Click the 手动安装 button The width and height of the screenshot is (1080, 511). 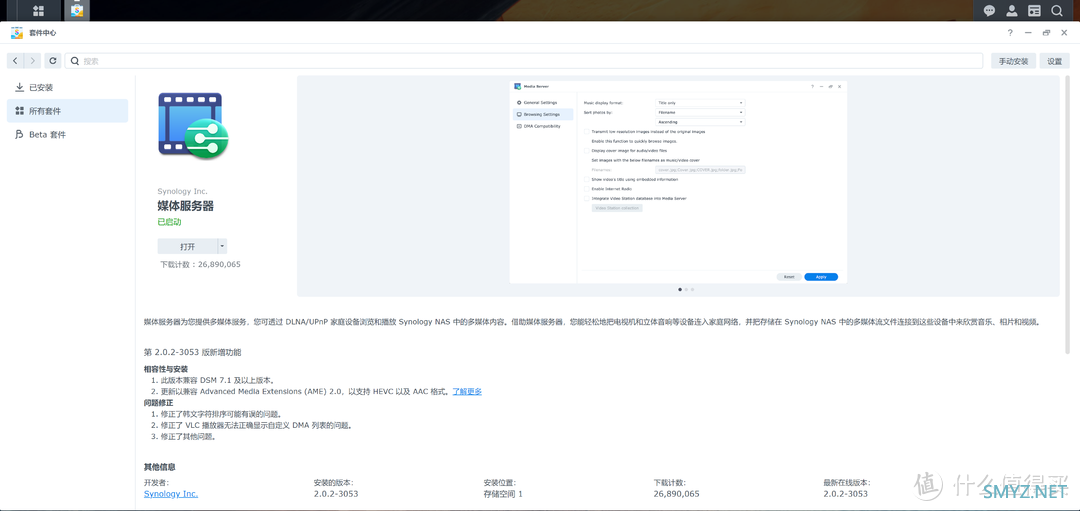[1013, 61]
